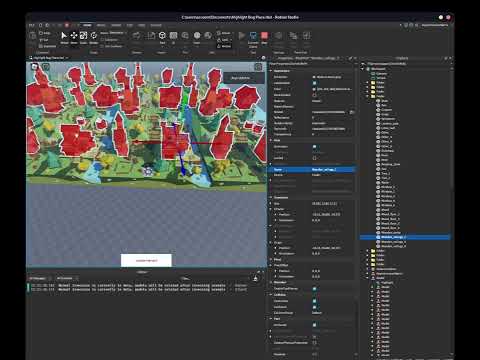
Task: Click the place file tab above viewport
Action: coord(49,58)
